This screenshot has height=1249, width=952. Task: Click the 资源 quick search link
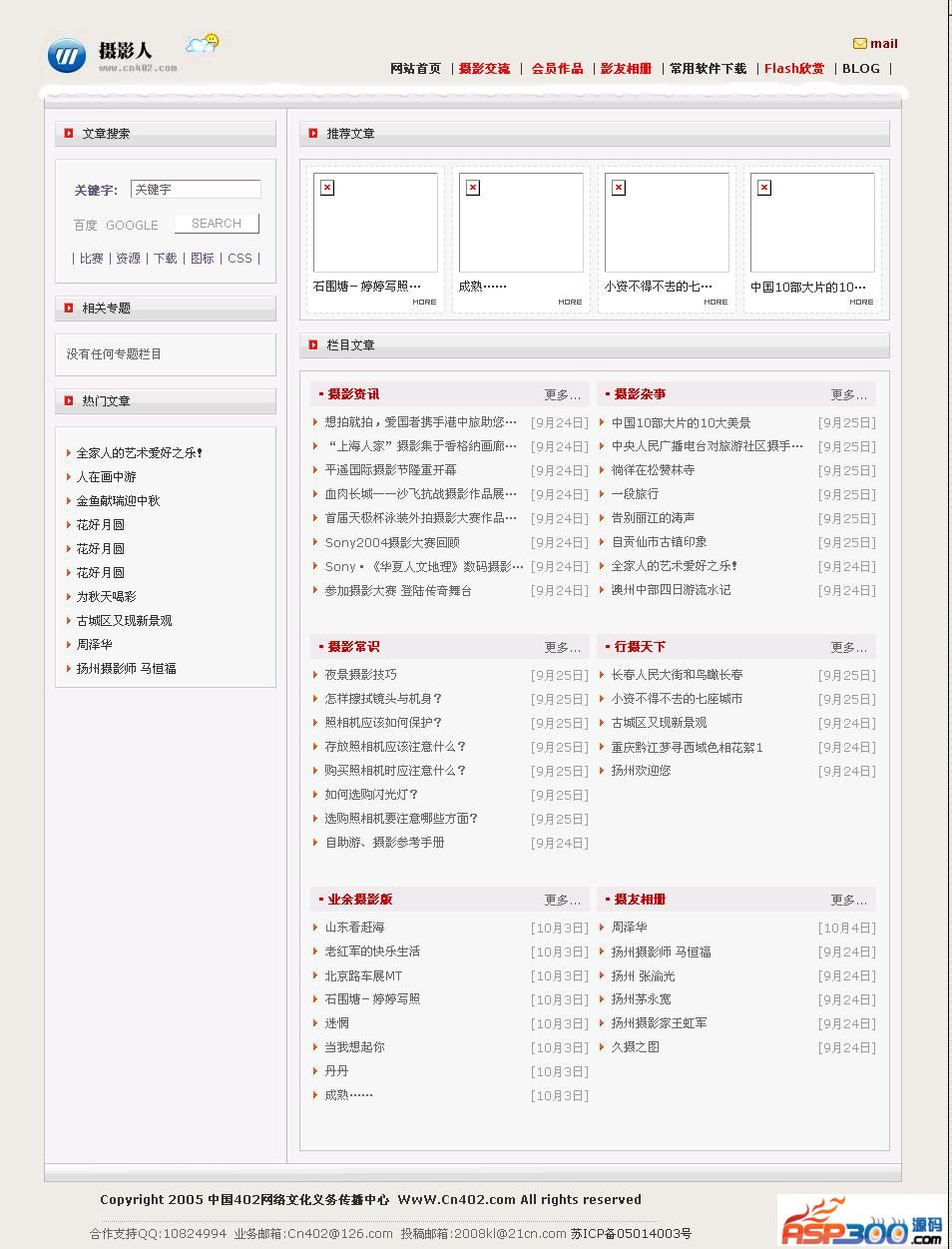coord(128,258)
